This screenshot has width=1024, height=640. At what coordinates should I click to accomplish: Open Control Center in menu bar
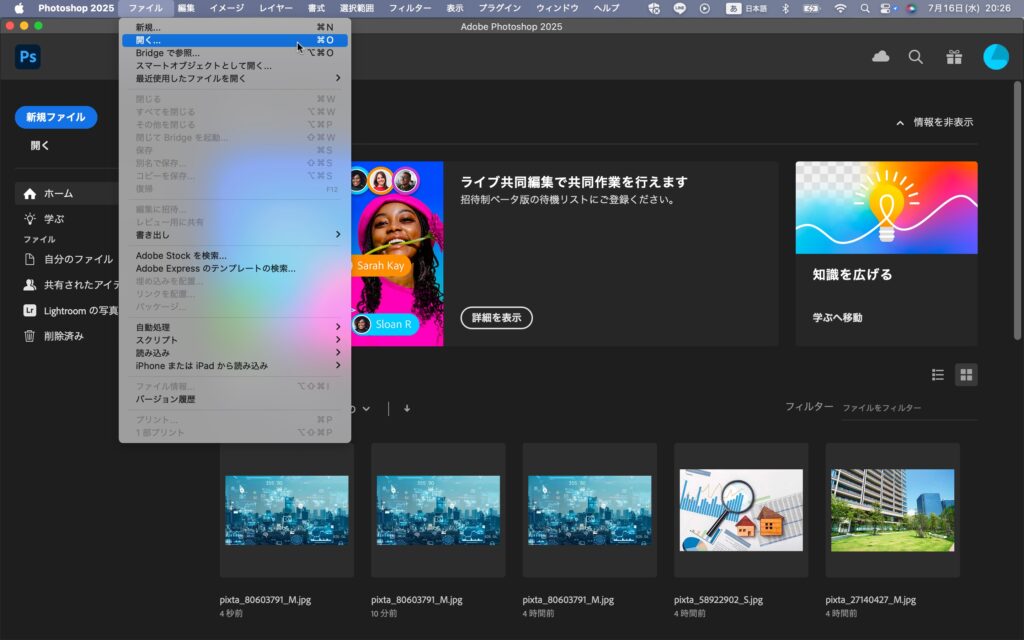pos(887,8)
